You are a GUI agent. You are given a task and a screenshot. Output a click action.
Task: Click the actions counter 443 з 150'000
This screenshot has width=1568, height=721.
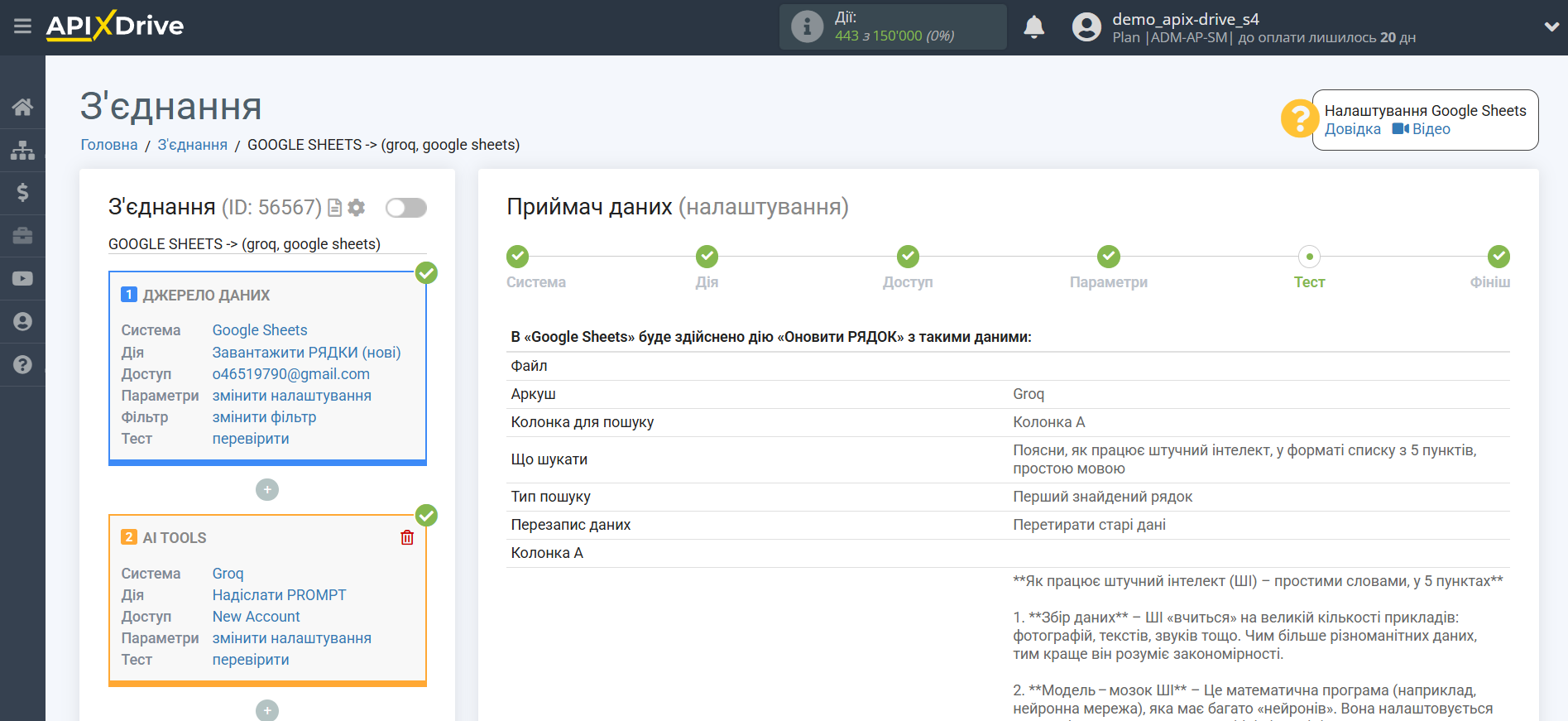click(x=894, y=36)
